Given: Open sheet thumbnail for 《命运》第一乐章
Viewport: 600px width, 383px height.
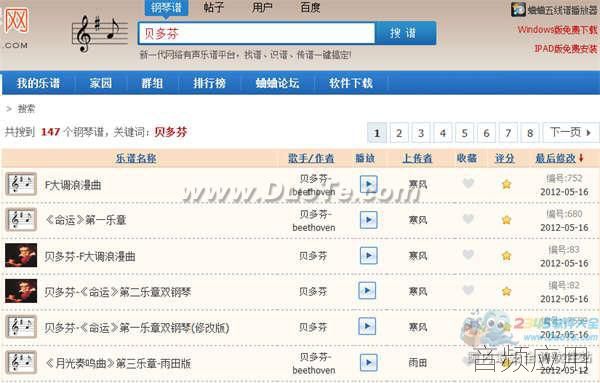Looking at the screenshot, I should [21, 220].
